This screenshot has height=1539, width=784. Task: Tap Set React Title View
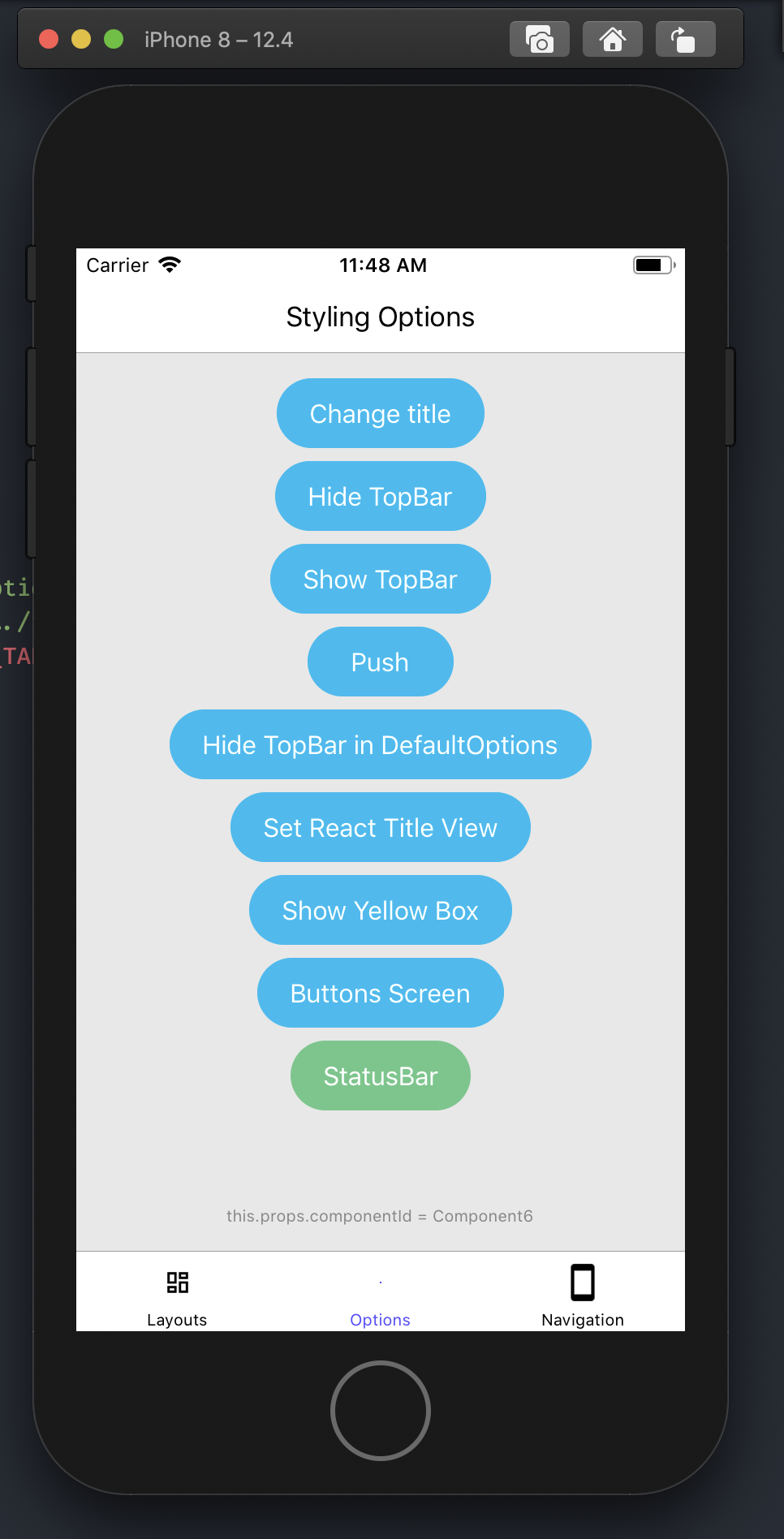tap(380, 827)
